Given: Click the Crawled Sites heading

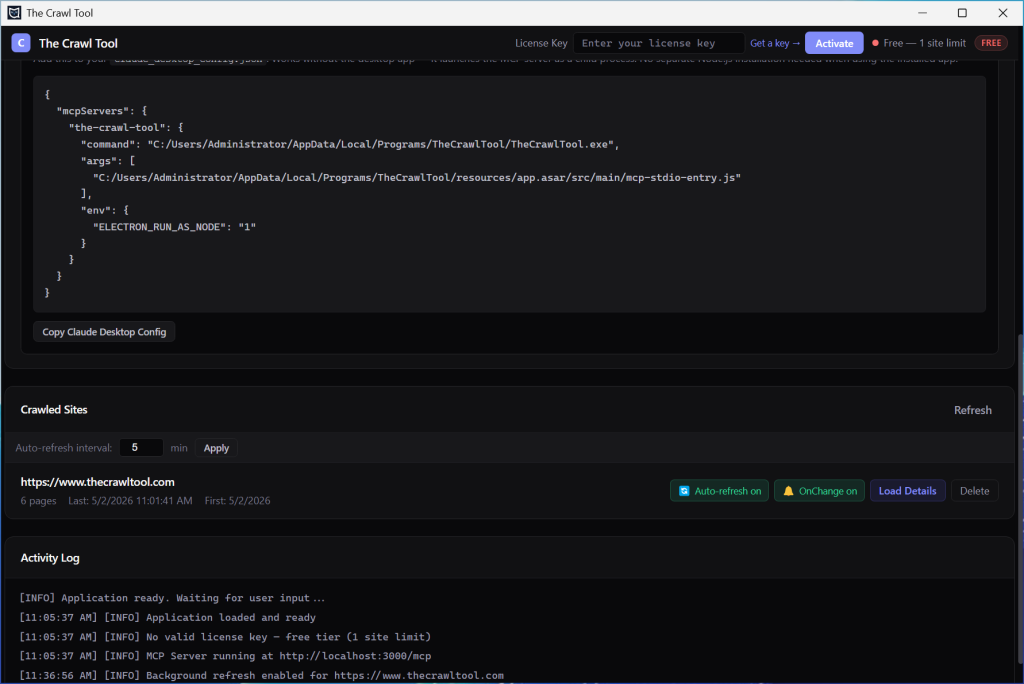Looking at the screenshot, I should click(54, 410).
